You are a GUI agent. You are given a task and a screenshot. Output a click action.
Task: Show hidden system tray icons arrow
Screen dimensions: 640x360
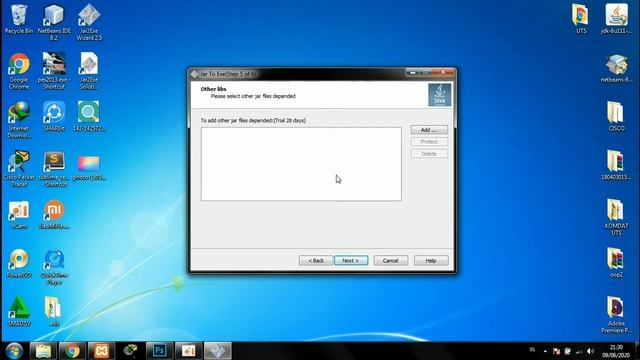(x=545, y=351)
